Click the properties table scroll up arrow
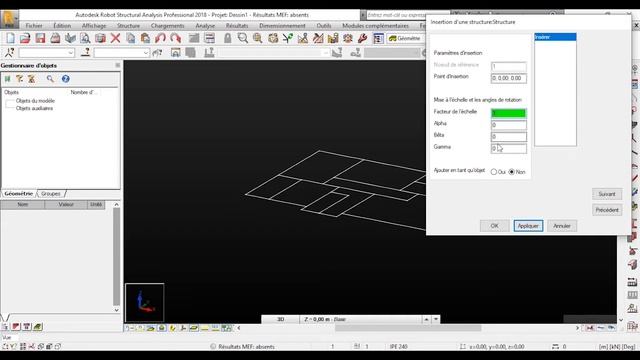Image resolution: width=640 pixels, height=360 pixels. click(x=116, y=204)
